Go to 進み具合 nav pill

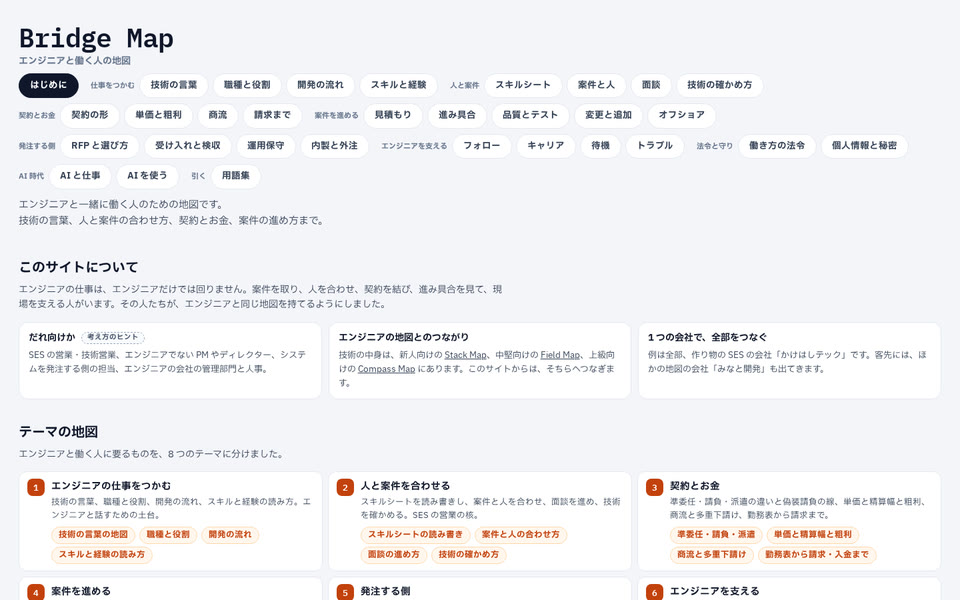(x=457, y=115)
